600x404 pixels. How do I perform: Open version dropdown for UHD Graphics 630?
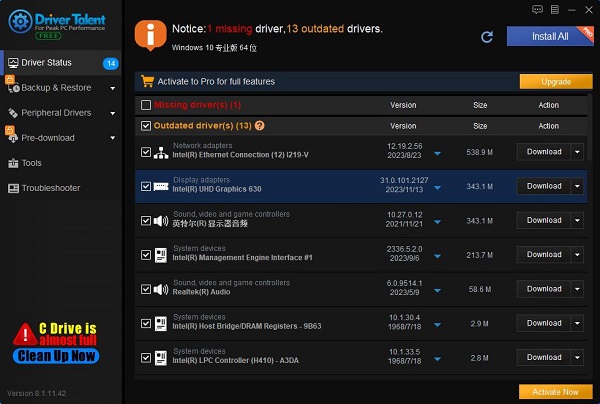(x=437, y=188)
